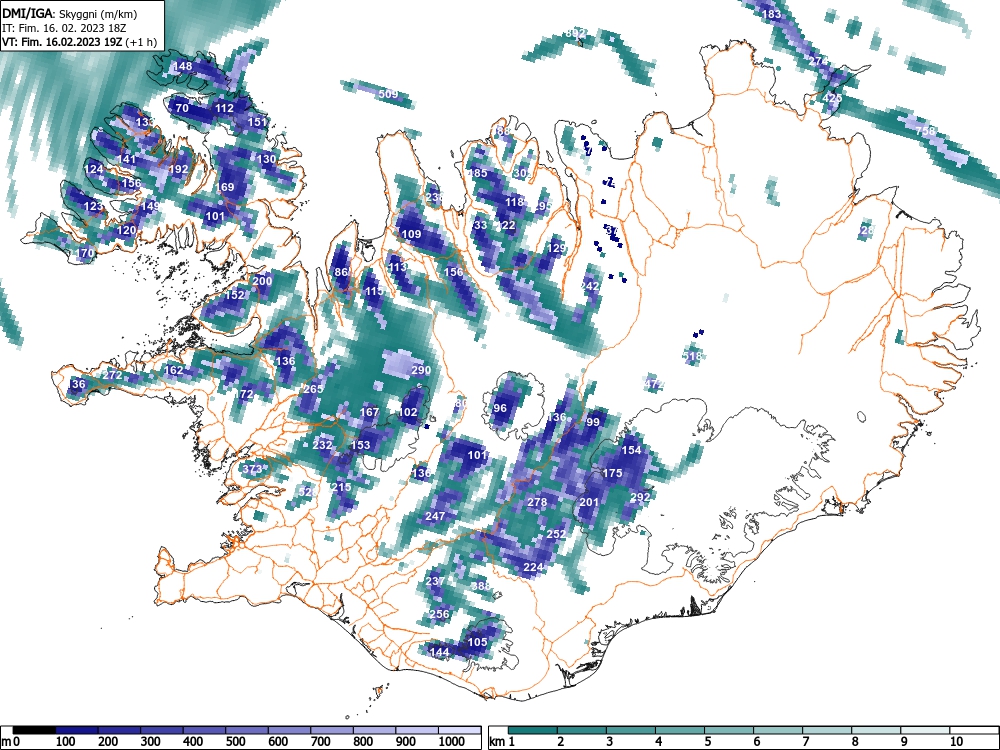
Task: Click the visibility value 278 on the map
Action: pyautogui.click(x=538, y=503)
